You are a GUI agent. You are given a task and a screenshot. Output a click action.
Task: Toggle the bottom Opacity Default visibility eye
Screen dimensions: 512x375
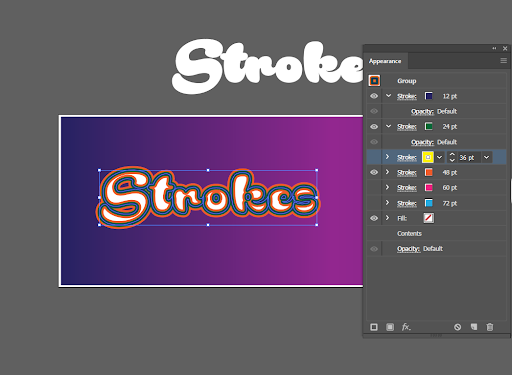click(374, 249)
